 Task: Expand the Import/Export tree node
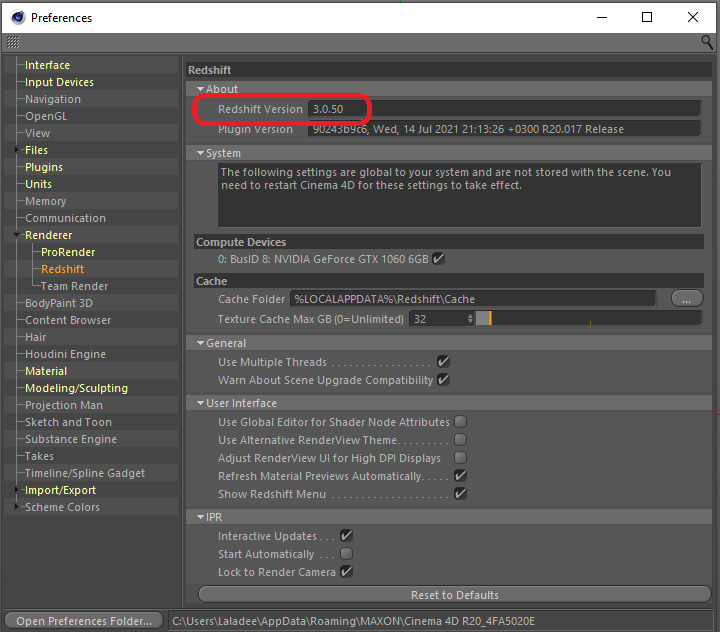(17, 490)
